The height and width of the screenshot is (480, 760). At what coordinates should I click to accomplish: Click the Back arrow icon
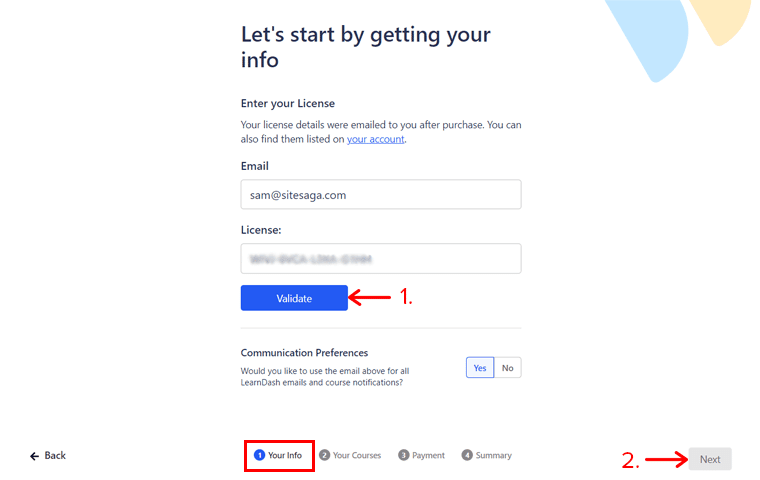coord(35,456)
